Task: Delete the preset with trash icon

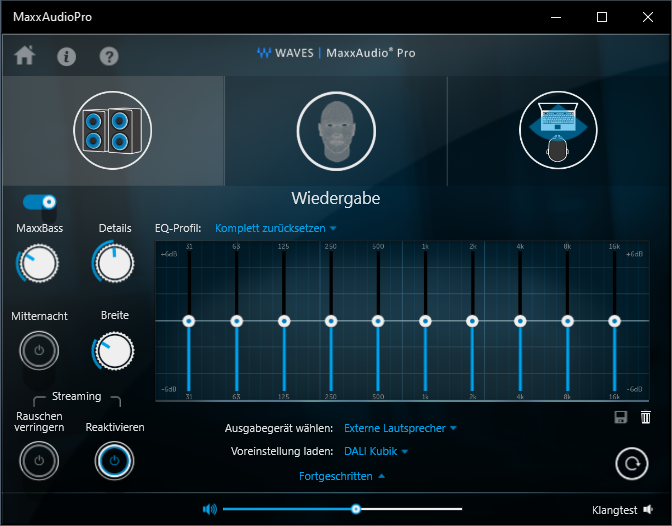Action: pos(646,417)
